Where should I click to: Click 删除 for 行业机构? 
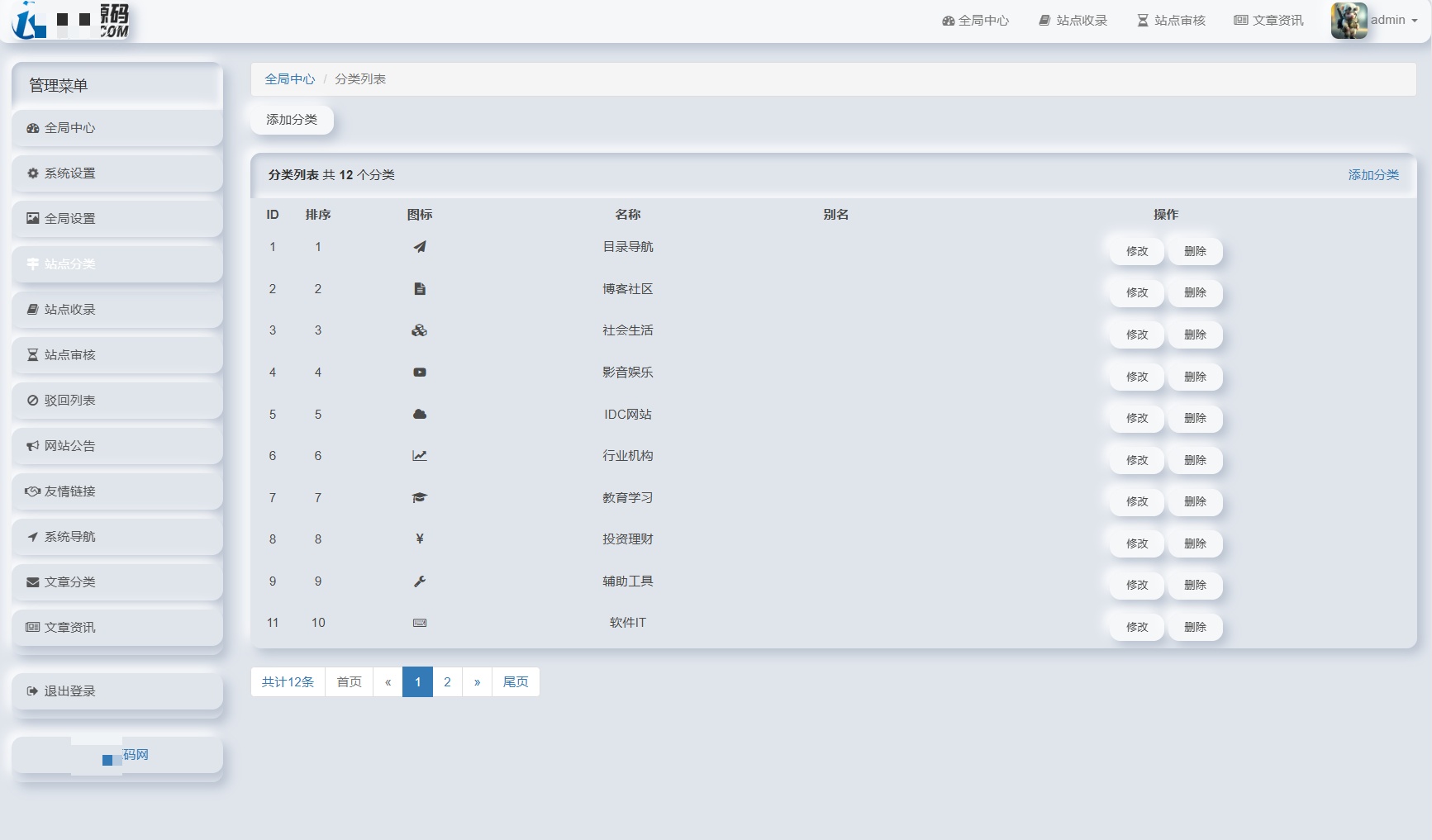(x=1195, y=460)
